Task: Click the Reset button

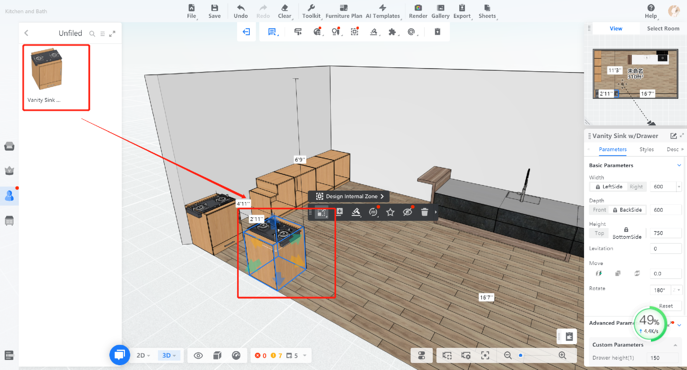Action: 666,306
